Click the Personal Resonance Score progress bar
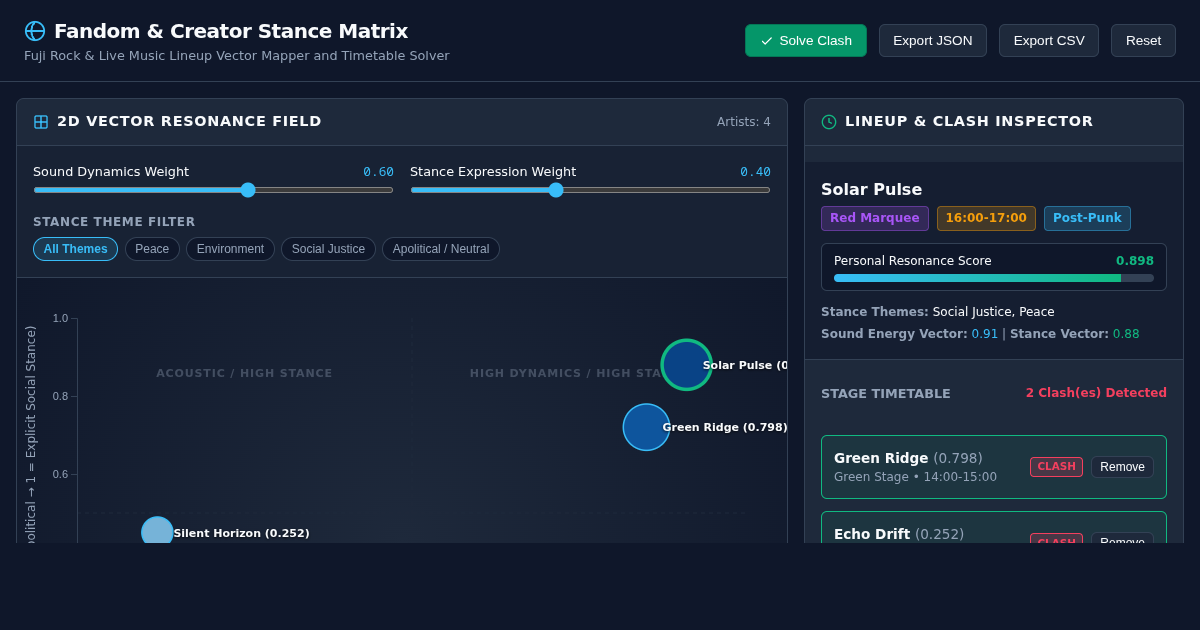This screenshot has width=1200, height=630. (994, 278)
